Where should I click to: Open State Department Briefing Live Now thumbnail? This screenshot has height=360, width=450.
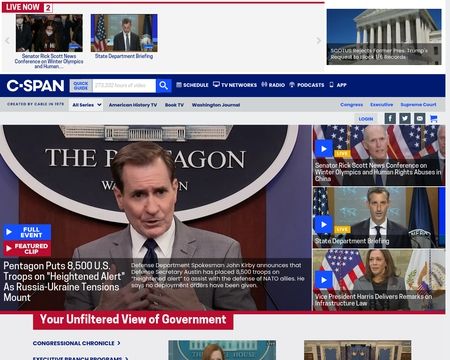pos(124,33)
